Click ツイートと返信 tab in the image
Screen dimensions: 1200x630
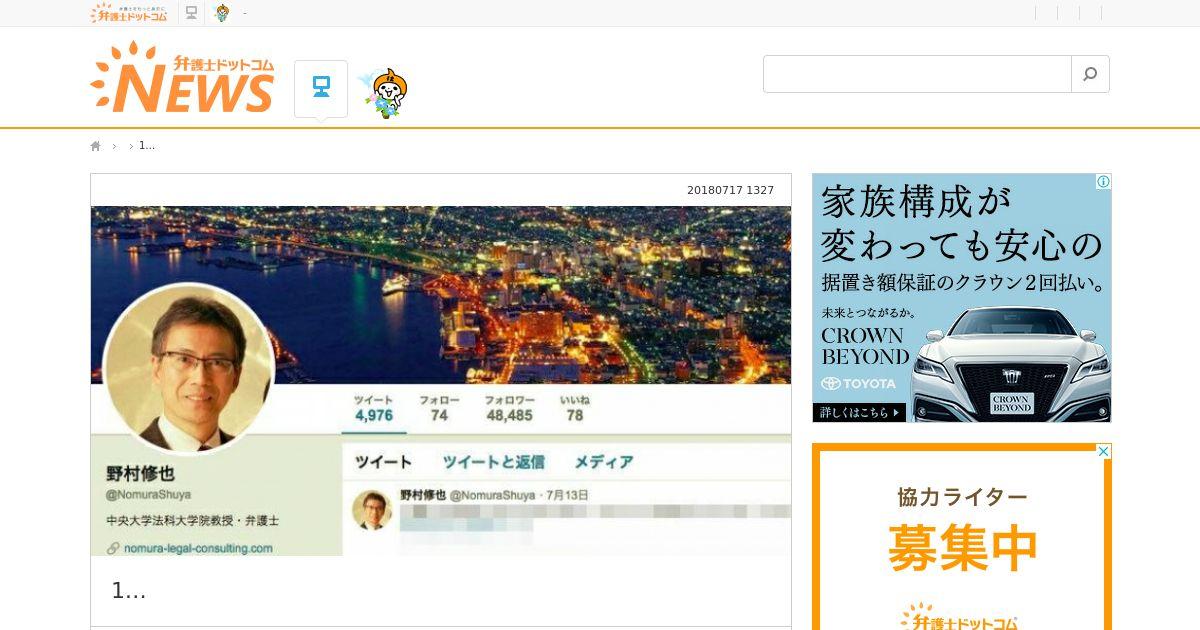[x=494, y=462]
